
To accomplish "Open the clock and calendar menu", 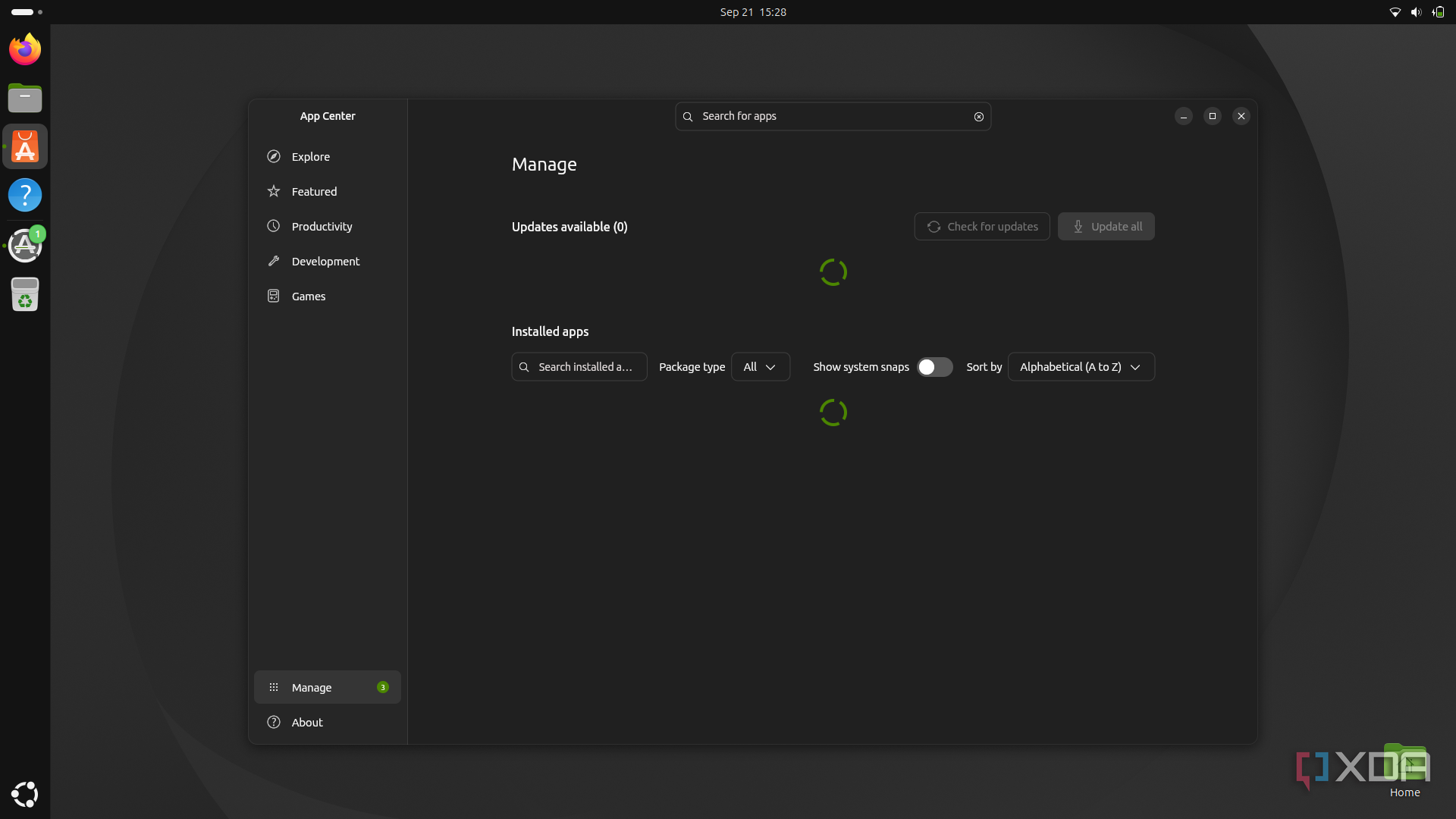I will tap(753, 12).
